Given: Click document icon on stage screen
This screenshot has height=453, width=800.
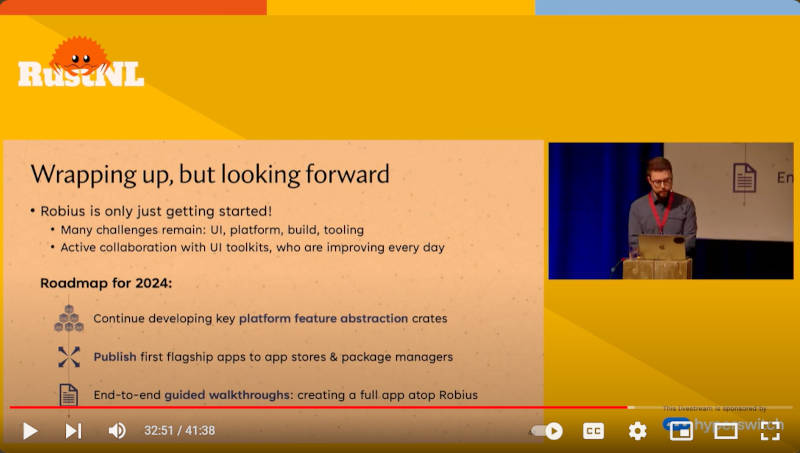Looking at the screenshot, I should click(x=744, y=178).
